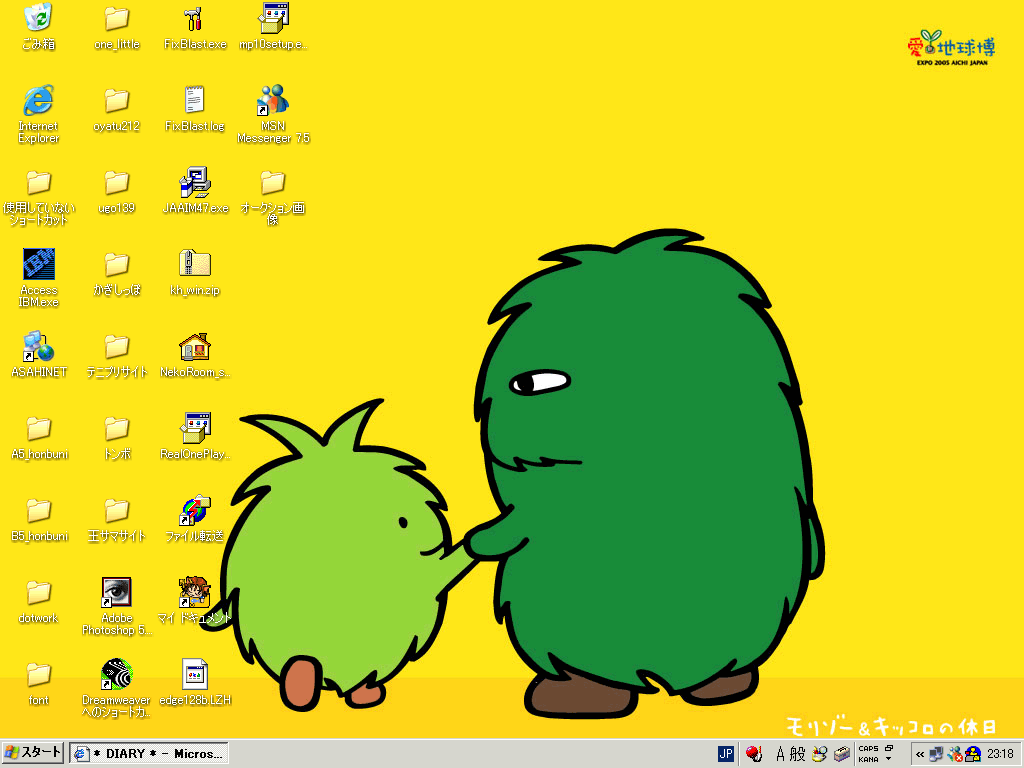Select the FixBlast.exe tool icon
Viewport: 1024px width, 768px height.
(195, 27)
